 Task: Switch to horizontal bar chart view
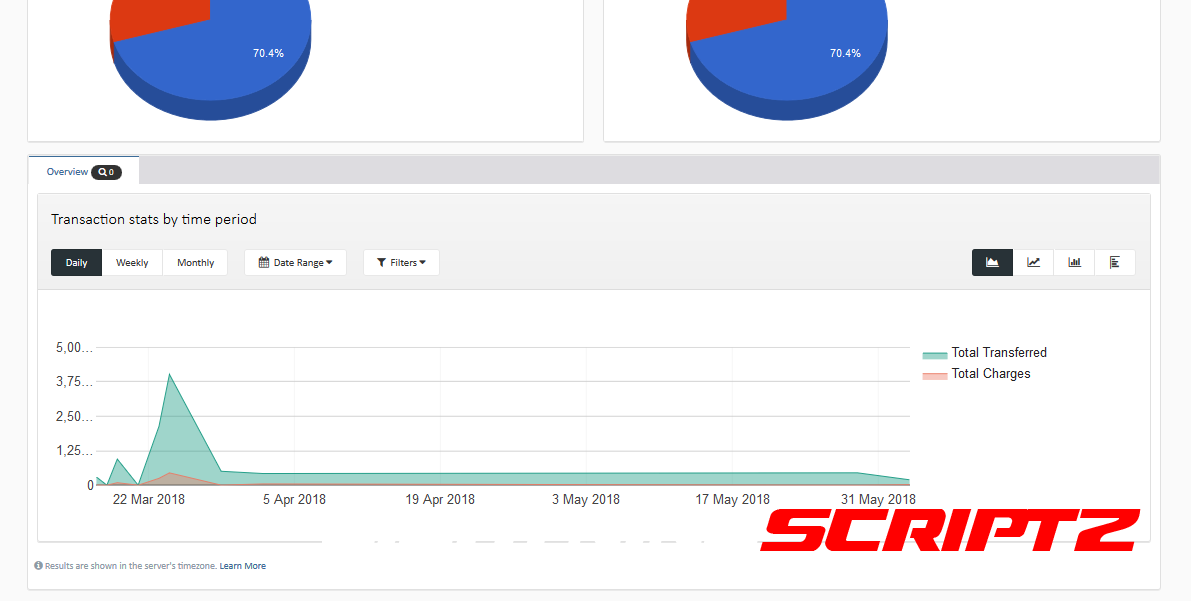[1115, 263]
